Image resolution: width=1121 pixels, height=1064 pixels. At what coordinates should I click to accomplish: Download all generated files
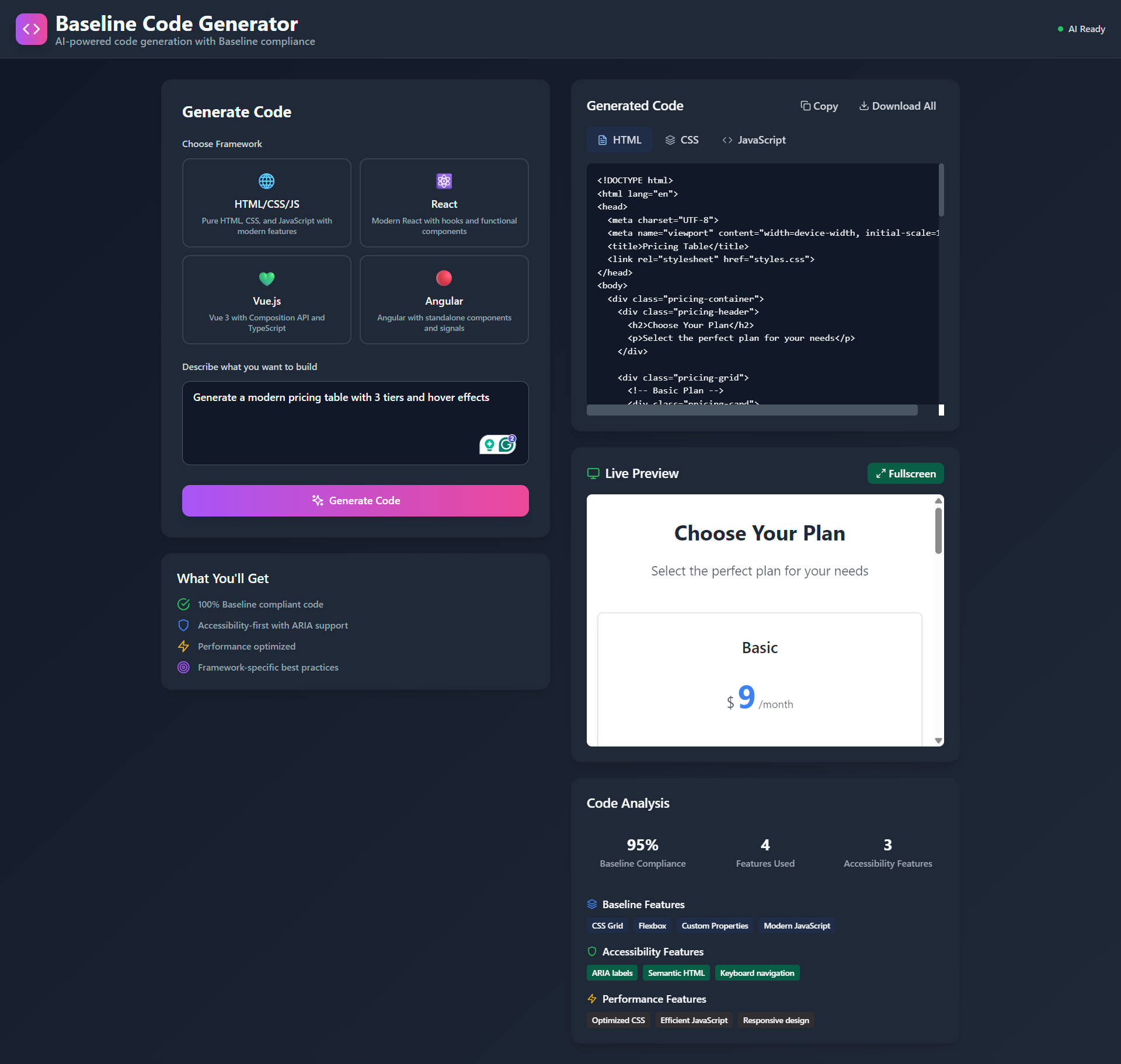(897, 106)
